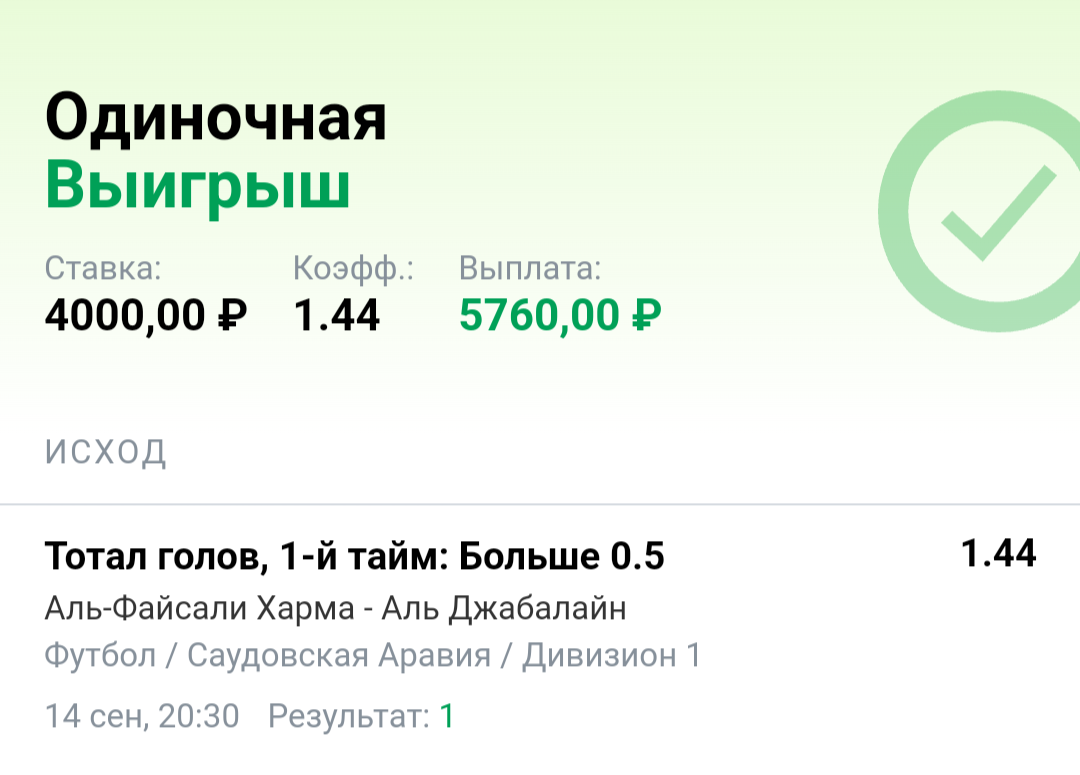Screen dimensions: 1080x775
Task: Select the 1.44 value under Коэфф.
Action: click(337, 316)
